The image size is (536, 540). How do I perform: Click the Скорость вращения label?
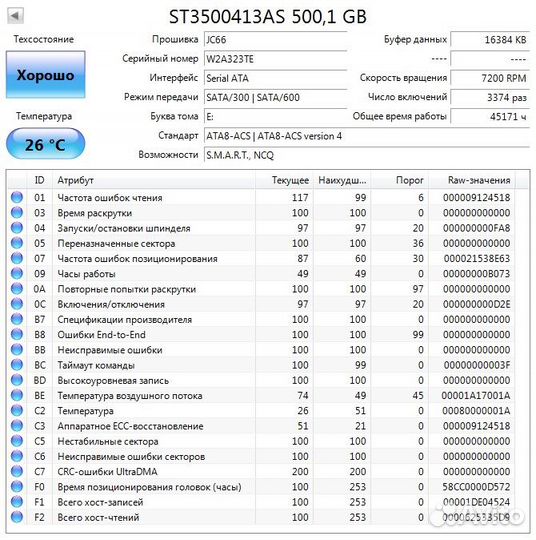click(403, 78)
